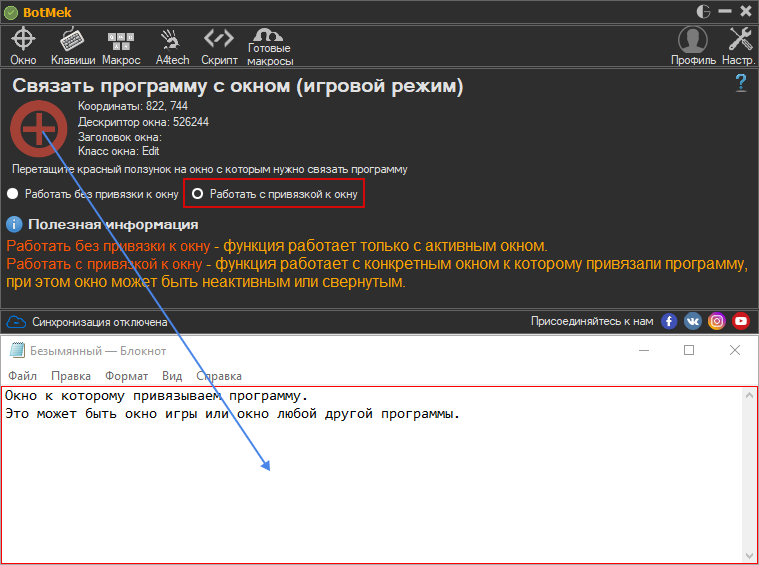Image resolution: width=759 pixels, height=565 pixels.
Task: Open the Справка menu in Блокнот
Action: (x=219, y=376)
